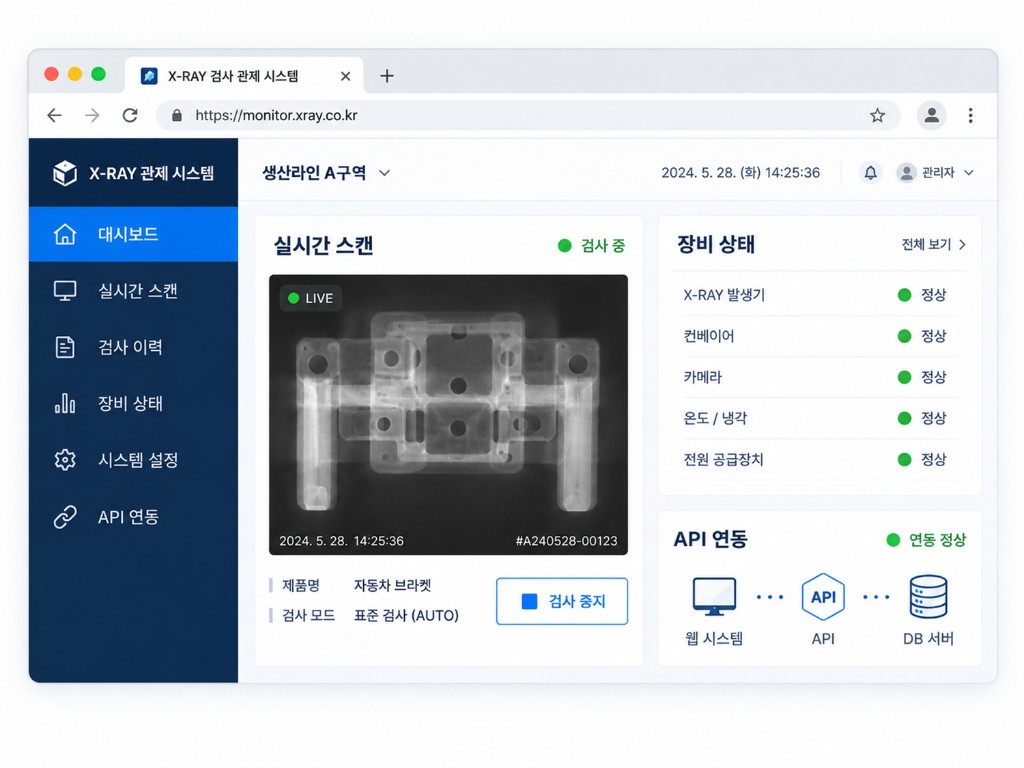Click the gear icon beside 시스템 설정
The image size is (1024, 768).
coord(65,460)
